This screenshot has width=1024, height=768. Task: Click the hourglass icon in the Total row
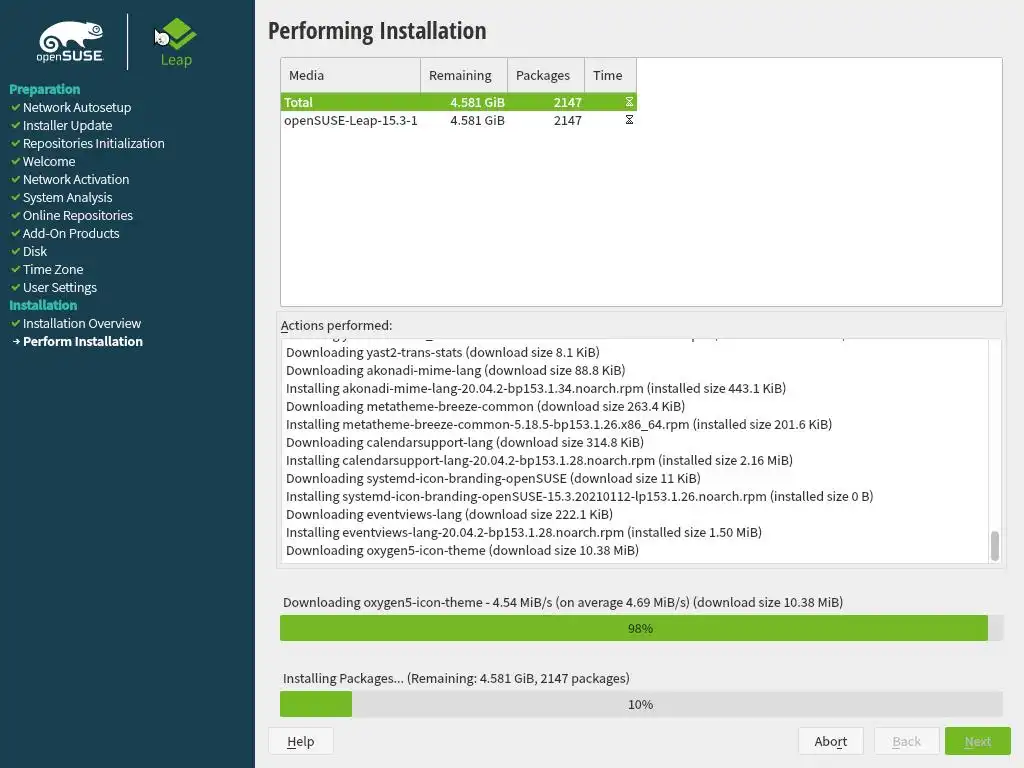coord(629,102)
